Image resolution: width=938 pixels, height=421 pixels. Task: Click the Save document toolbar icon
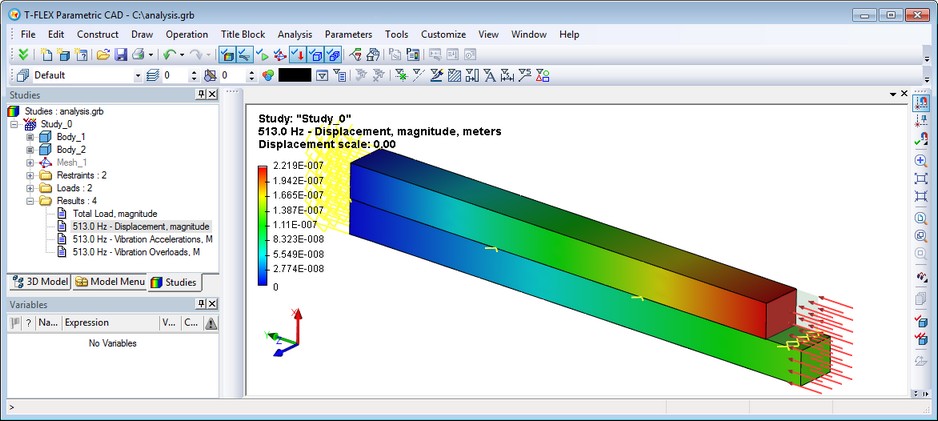(x=120, y=54)
